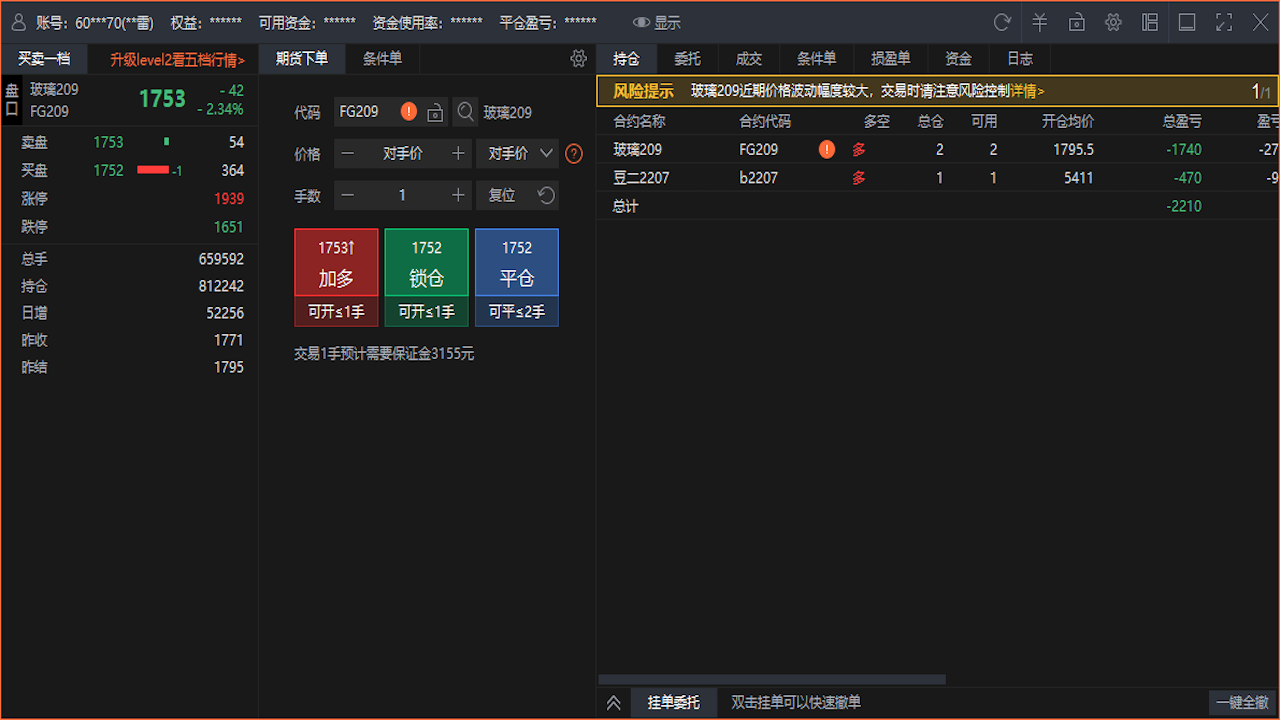Click the 涨停 limit-up price 1939

tap(228, 199)
